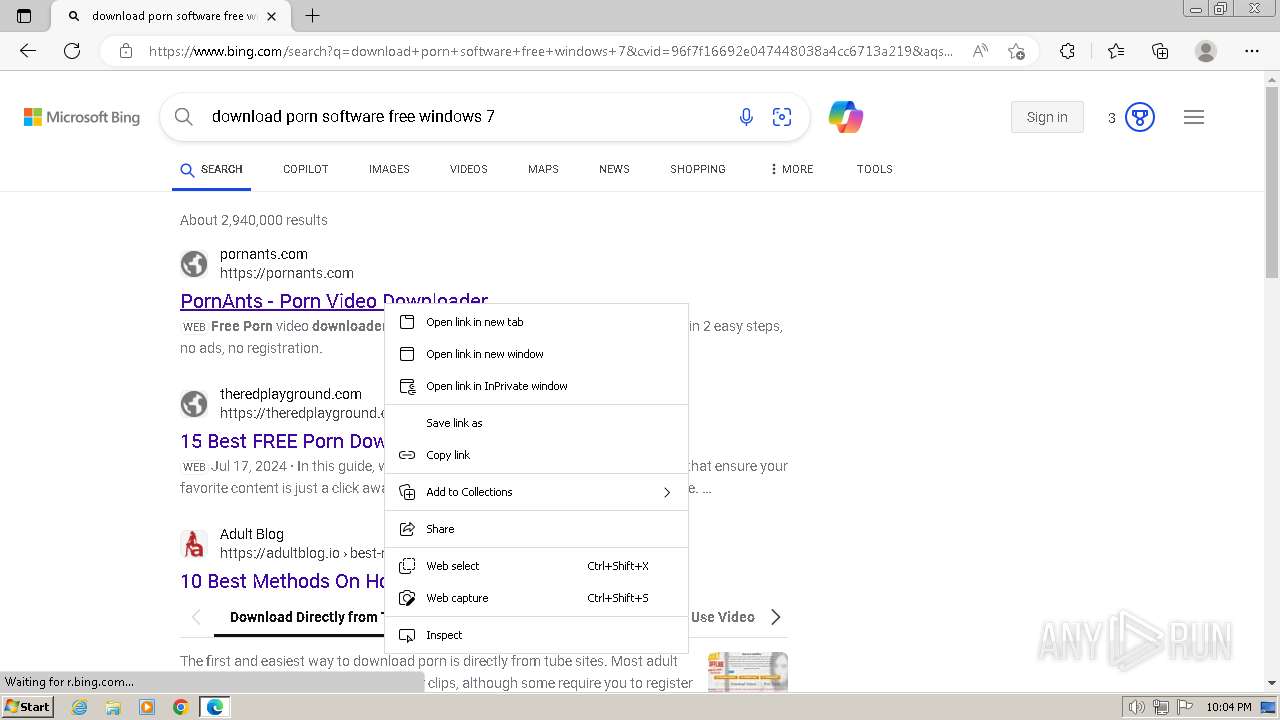Launch Internet Explorer from taskbar
Screen dimensions: 1280x720
[x=80, y=707]
